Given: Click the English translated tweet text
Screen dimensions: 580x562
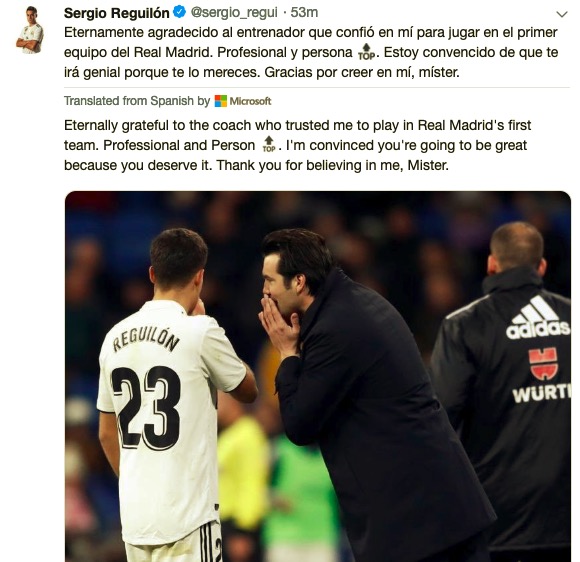Looking at the screenshot, I should [x=297, y=145].
